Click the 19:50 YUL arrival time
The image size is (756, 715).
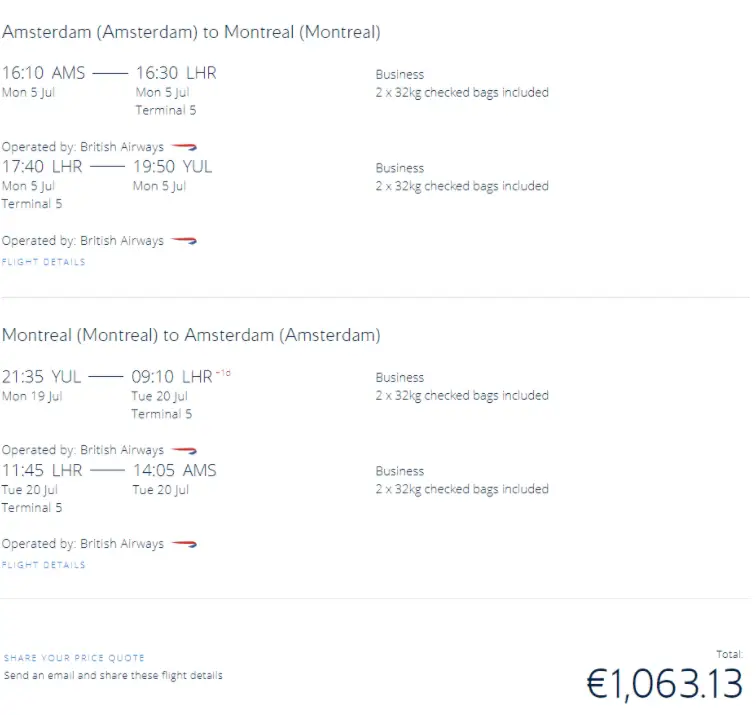172,167
